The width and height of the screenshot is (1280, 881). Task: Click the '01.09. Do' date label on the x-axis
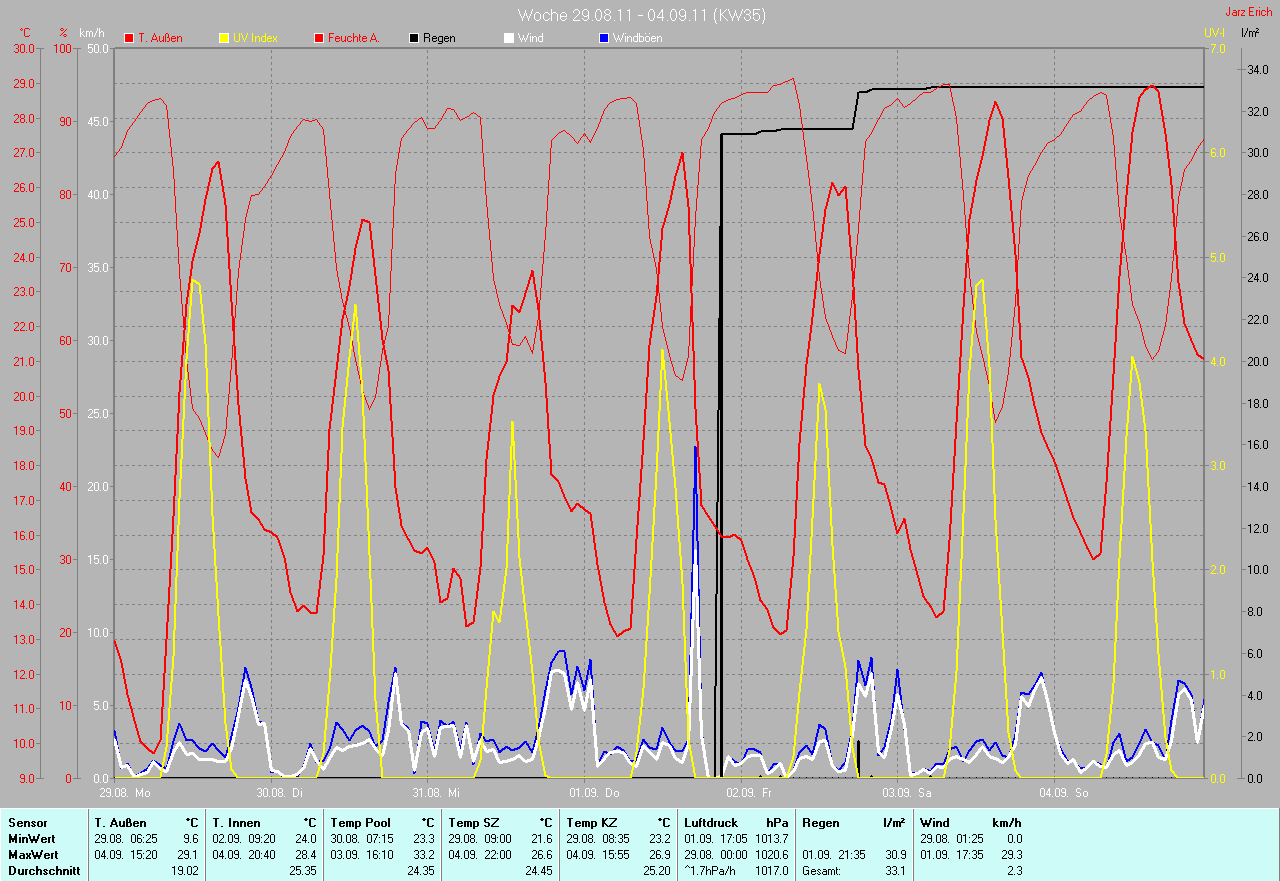[594, 793]
